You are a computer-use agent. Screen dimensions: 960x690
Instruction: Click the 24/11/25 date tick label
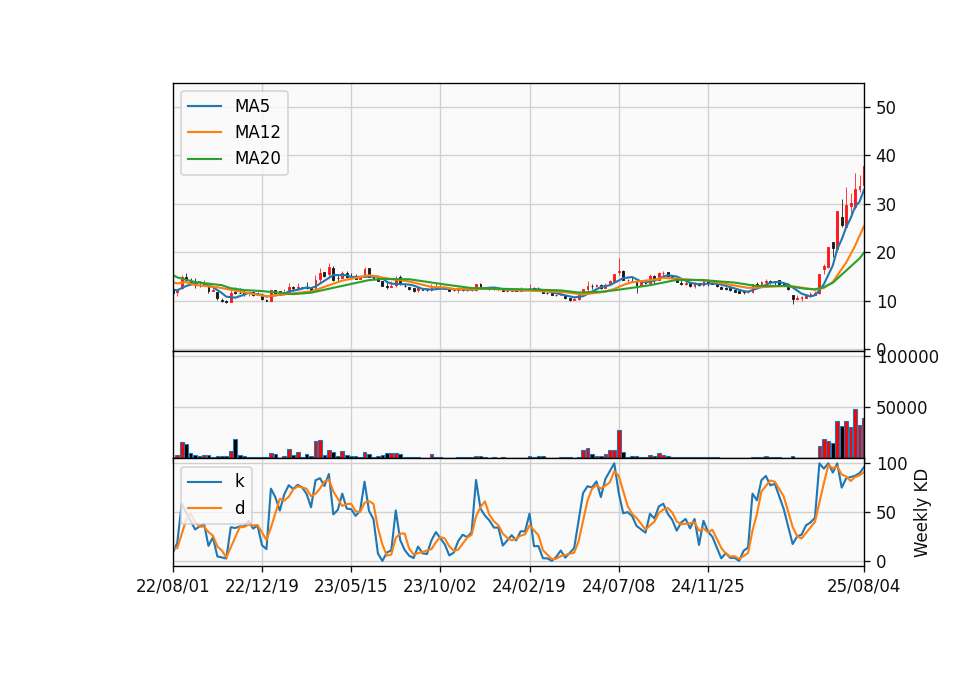click(x=708, y=586)
